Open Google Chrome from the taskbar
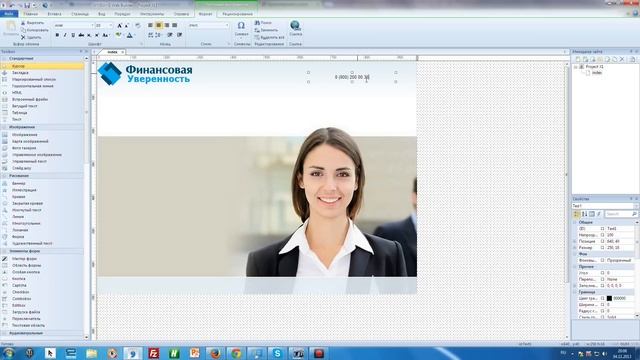The height and width of the screenshot is (360, 640). click(x=236, y=353)
